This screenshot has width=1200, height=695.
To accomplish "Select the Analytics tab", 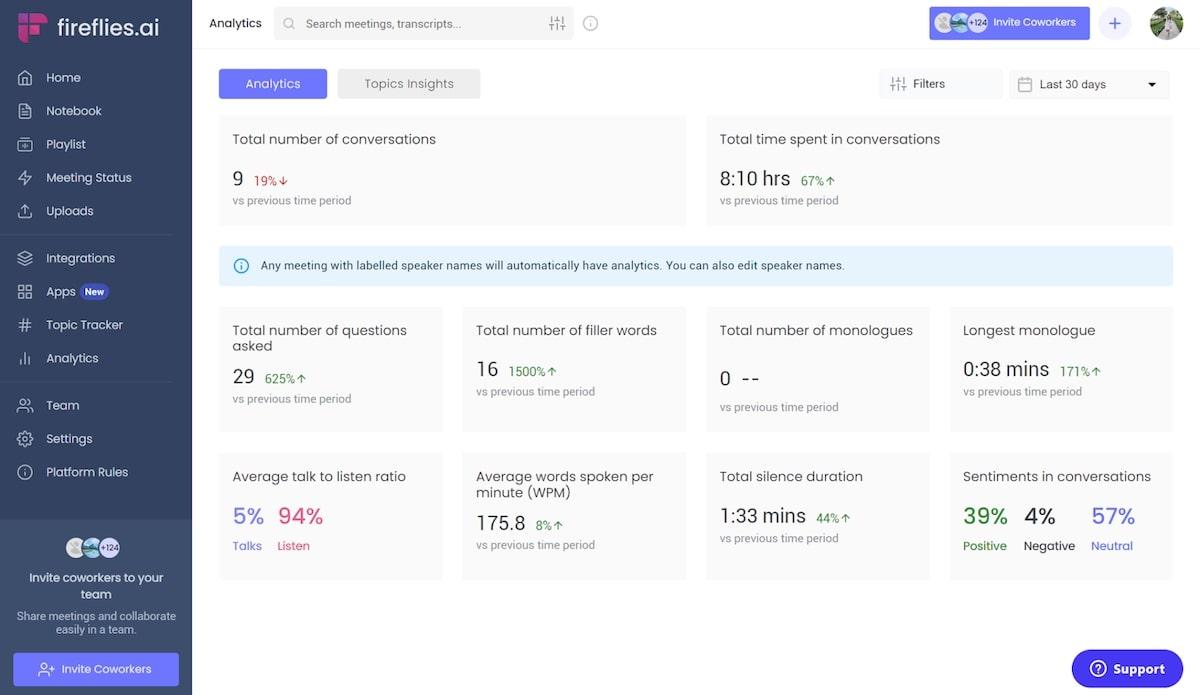I will 272,84.
